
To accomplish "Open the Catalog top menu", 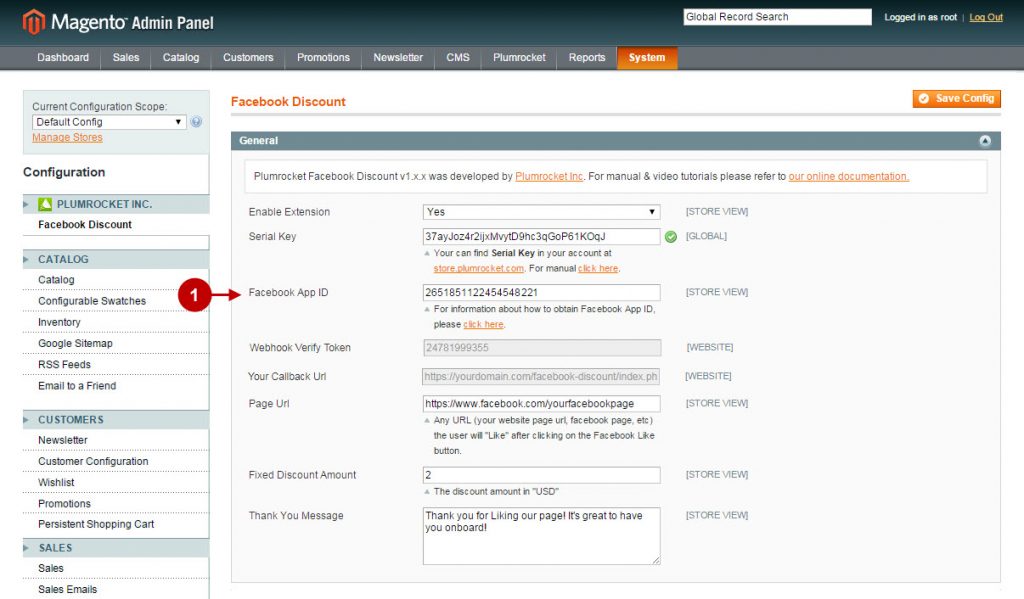I will pyautogui.click(x=181, y=57).
